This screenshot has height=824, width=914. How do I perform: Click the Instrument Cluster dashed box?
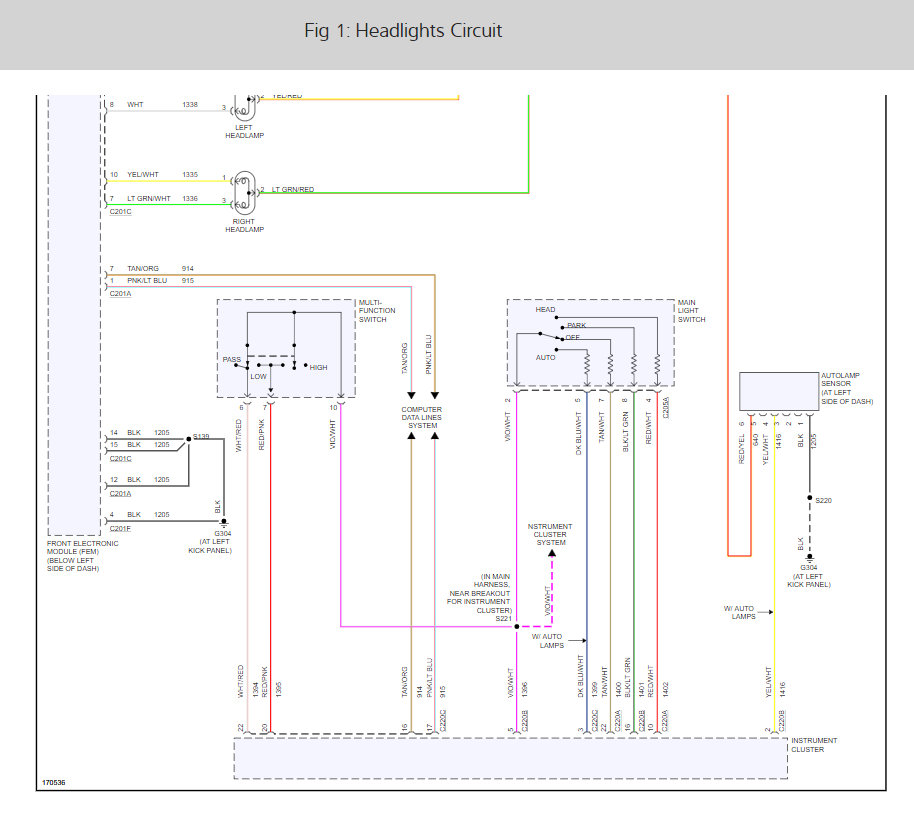[x=510, y=758]
